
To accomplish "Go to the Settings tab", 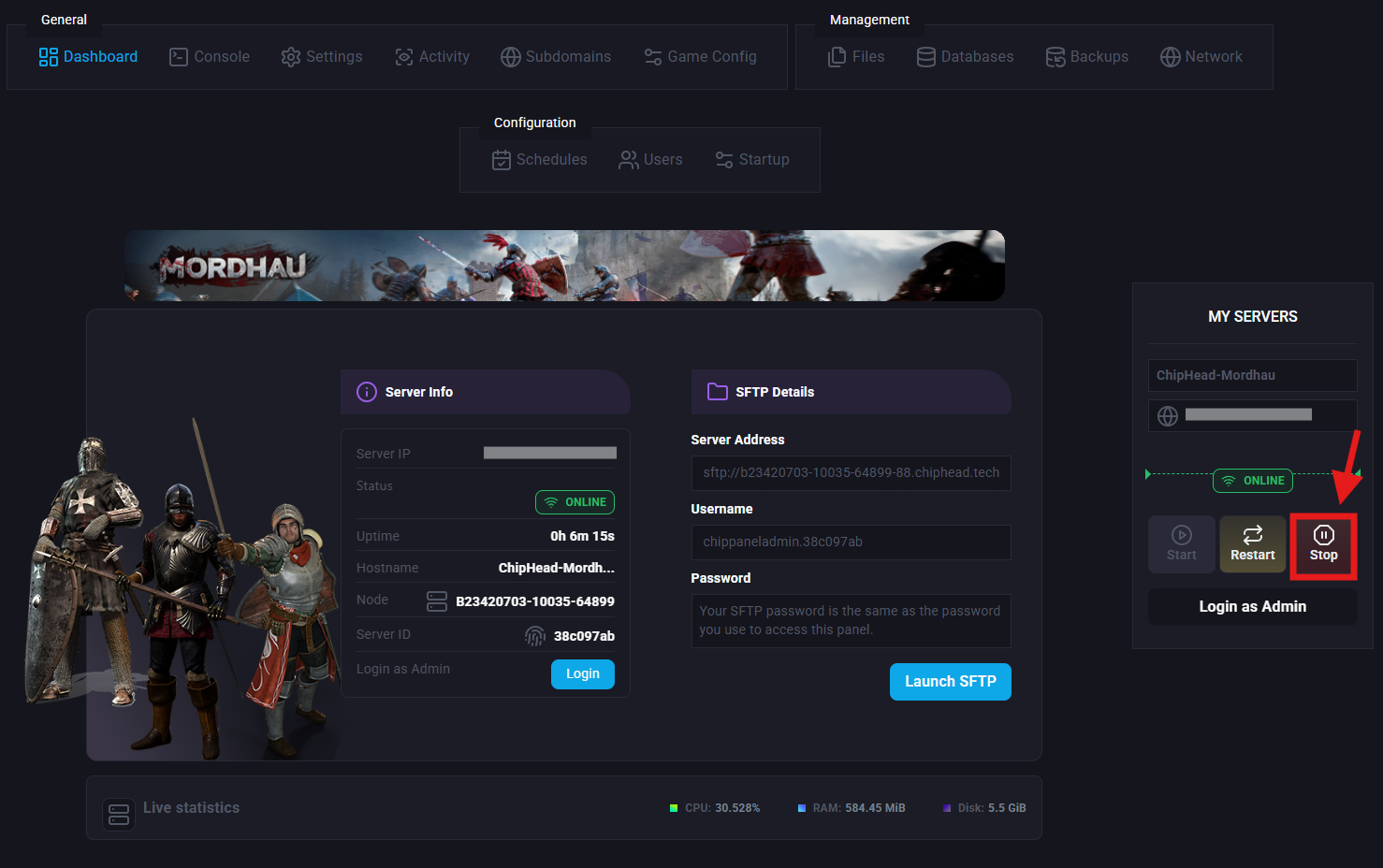I will click(321, 57).
